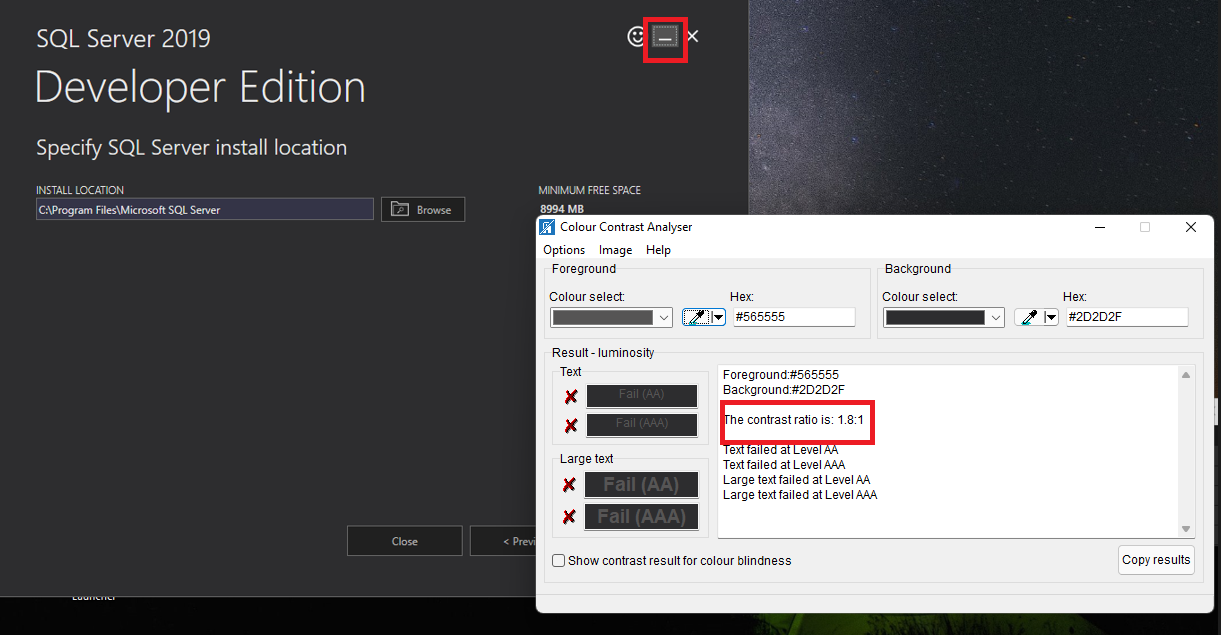Screen dimensions: 1221x635
Task: Click the Large text Fail (AAA) cross mark
Action: pos(570,515)
